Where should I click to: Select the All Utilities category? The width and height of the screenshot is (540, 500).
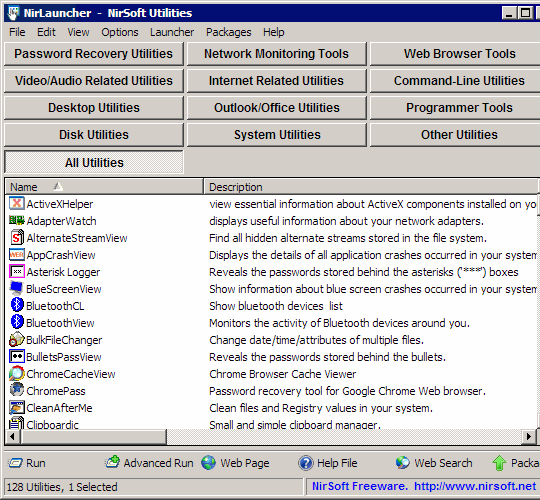click(x=94, y=162)
